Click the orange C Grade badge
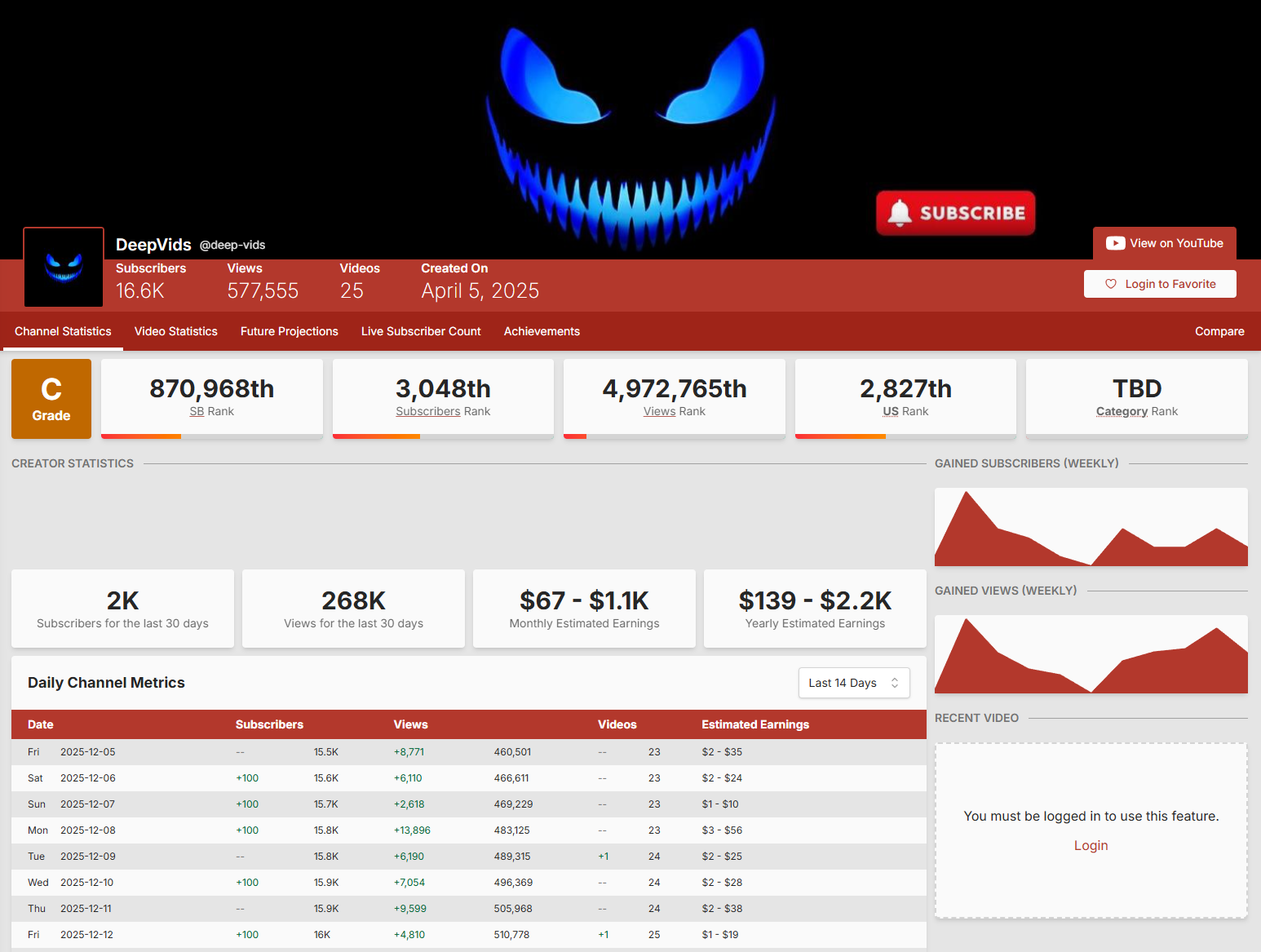The height and width of the screenshot is (952, 1261). coord(51,399)
